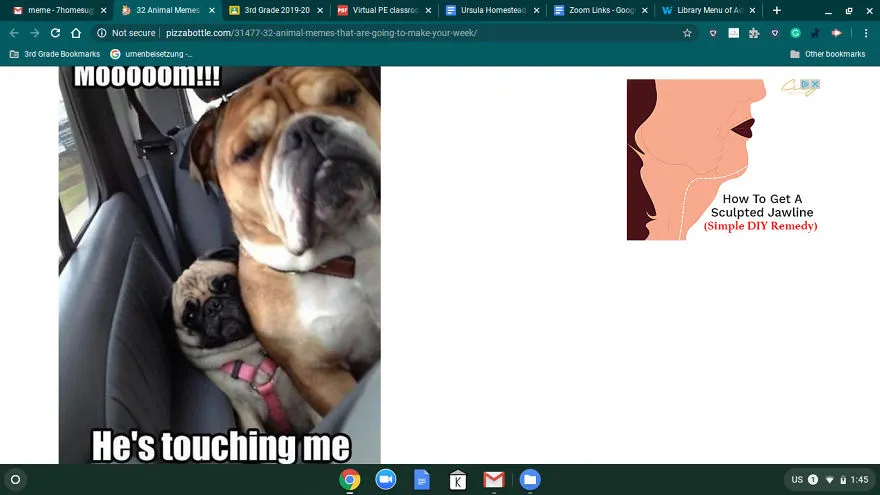Open the Files app in the shelf
Image resolution: width=880 pixels, height=495 pixels.
(530, 479)
